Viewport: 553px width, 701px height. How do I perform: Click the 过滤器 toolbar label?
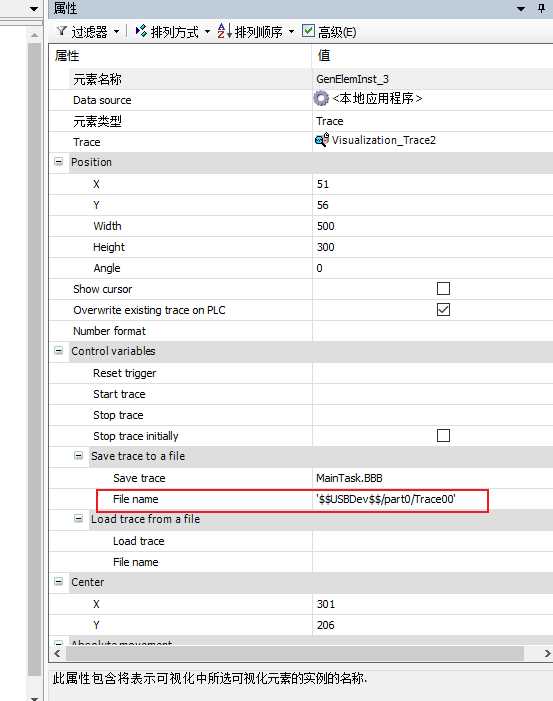pos(89,32)
